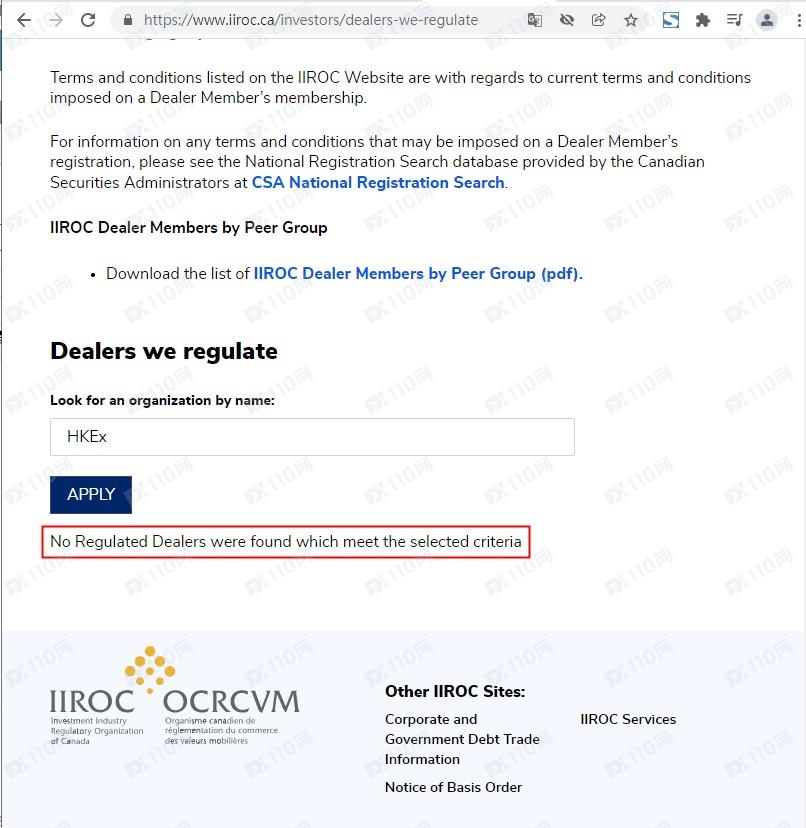Viewport: 806px width, 828px height.
Task: Open the media control playlist icon
Action: click(x=735, y=20)
